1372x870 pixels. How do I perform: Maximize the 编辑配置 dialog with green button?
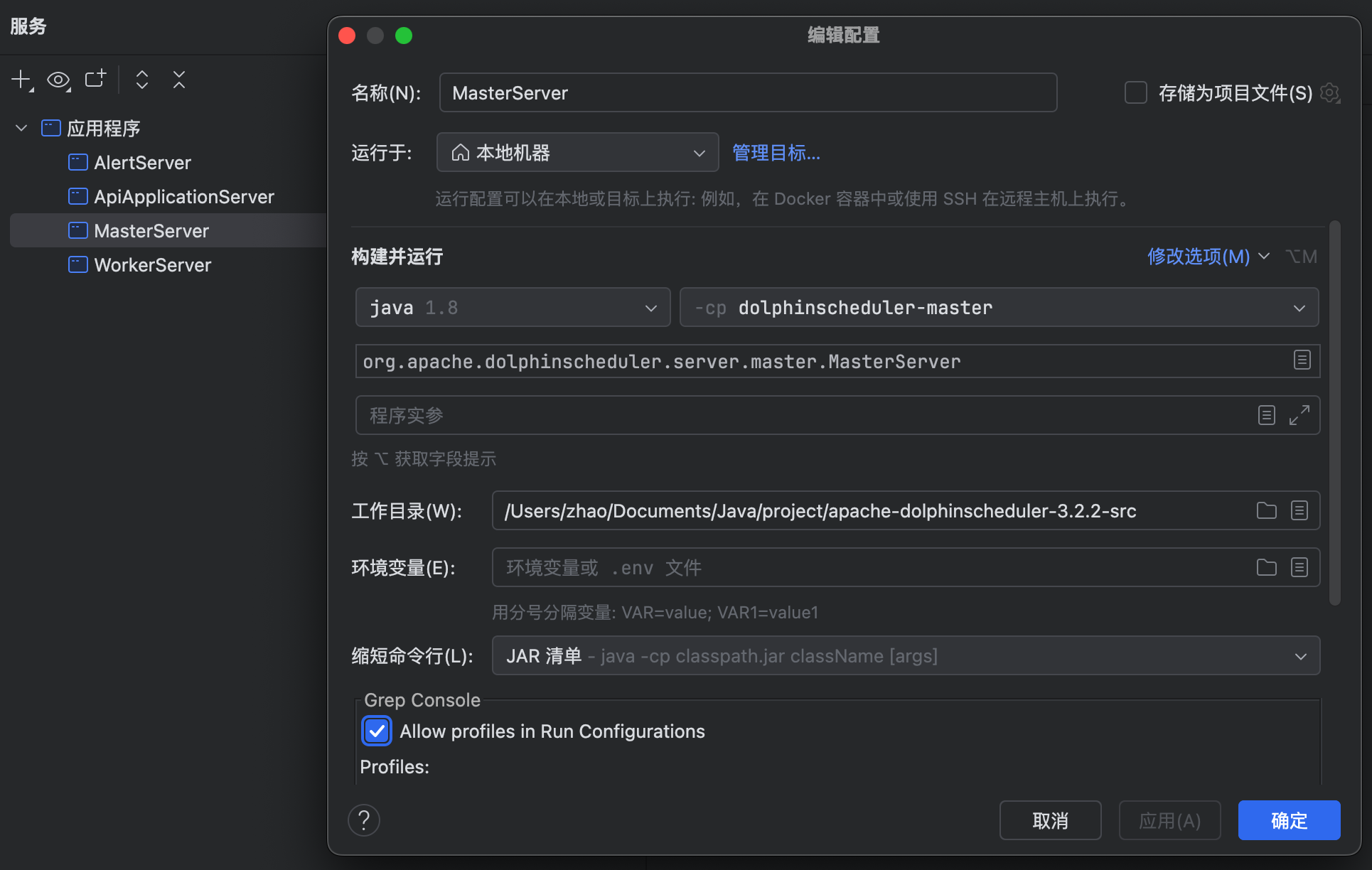point(404,36)
